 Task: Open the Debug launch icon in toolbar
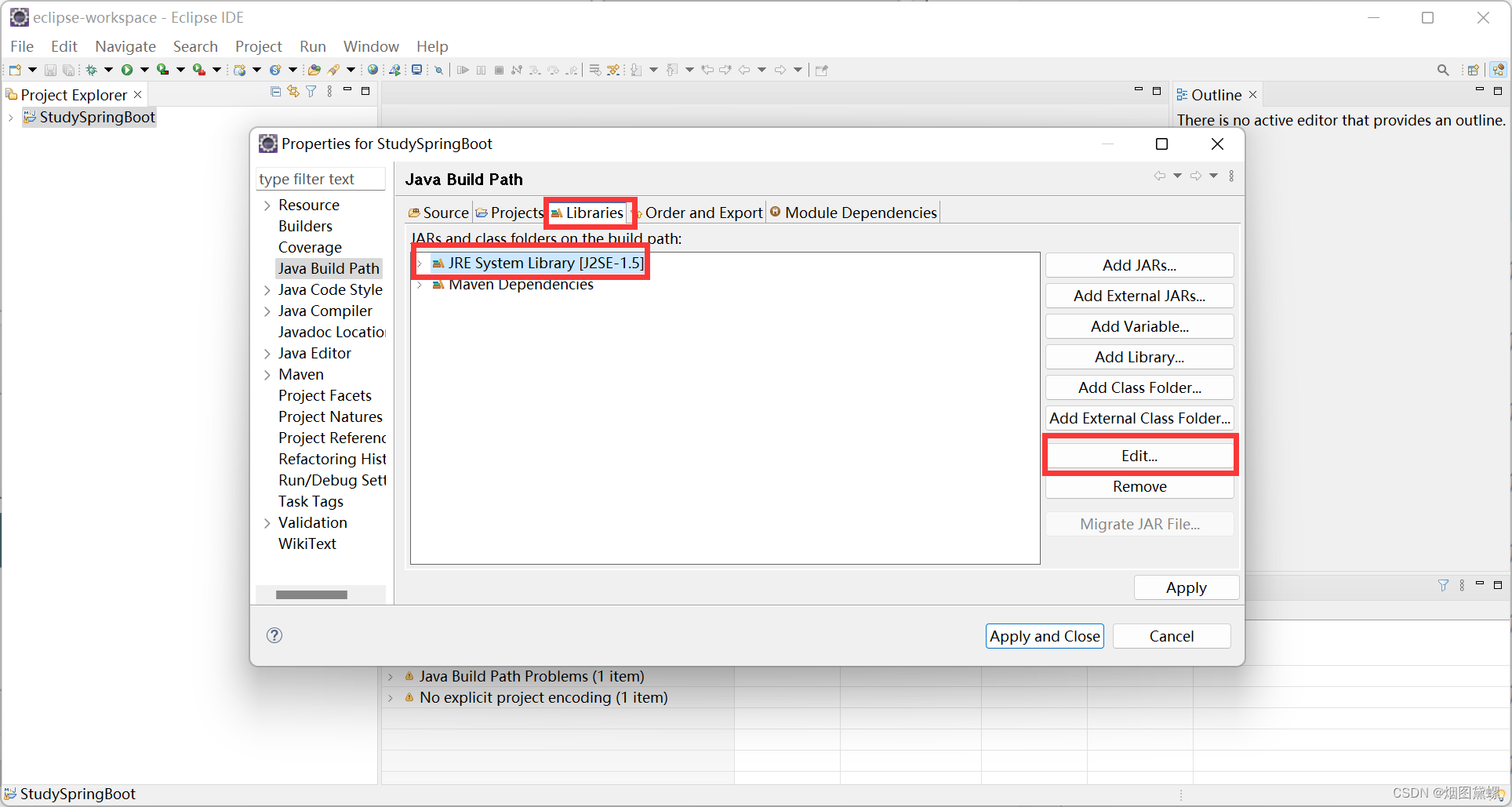(x=92, y=70)
